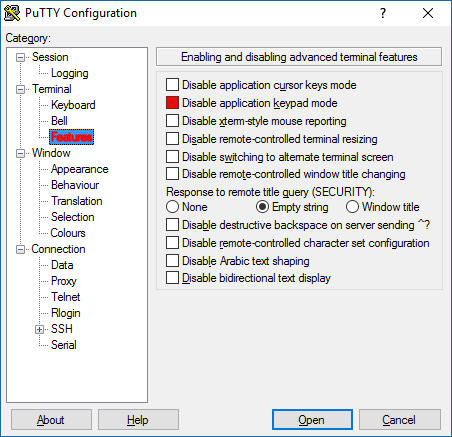This screenshot has width=452, height=437.
Task: Collapse the Terminal tree node
Action: click(x=20, y=90)
